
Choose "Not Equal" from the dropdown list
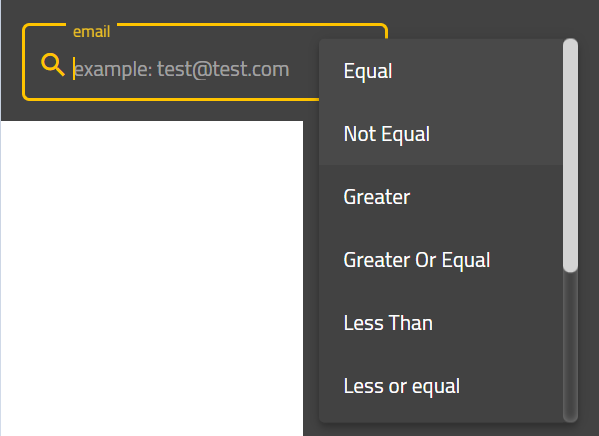pyautogui.click(x=441, y=134)
